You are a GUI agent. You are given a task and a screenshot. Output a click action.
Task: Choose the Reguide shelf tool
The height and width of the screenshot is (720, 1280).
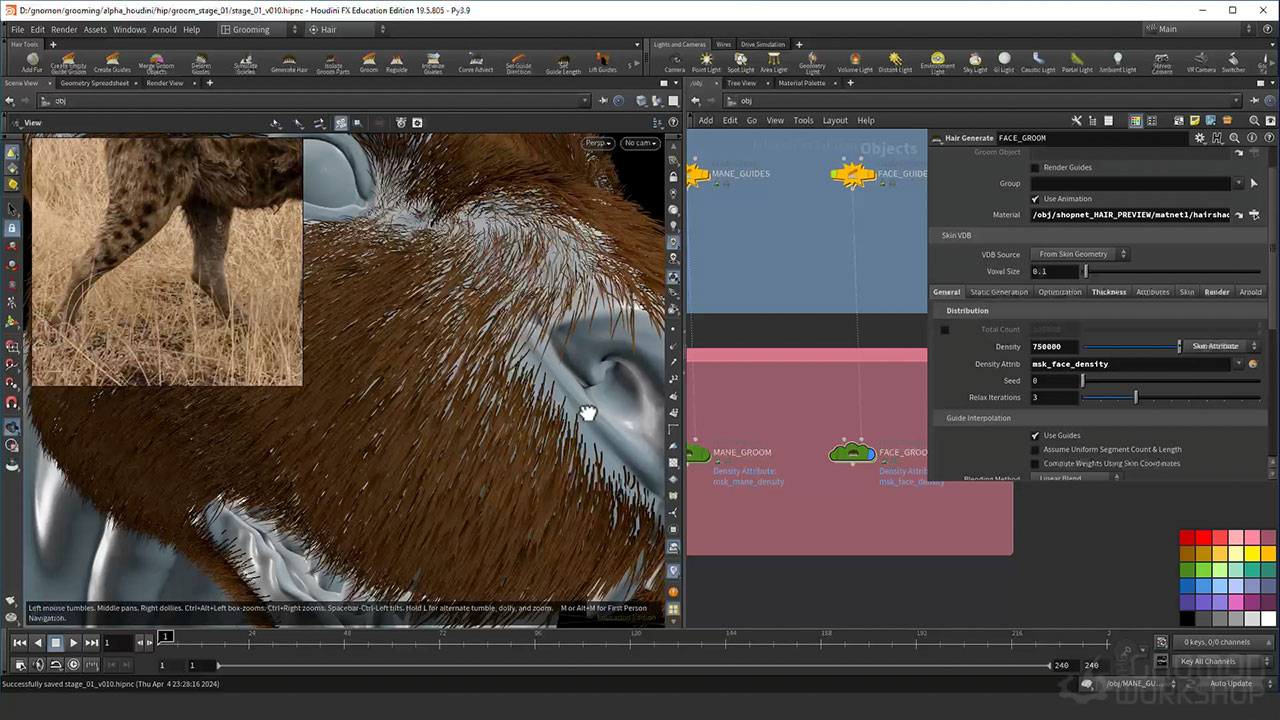tap(397, 62)
